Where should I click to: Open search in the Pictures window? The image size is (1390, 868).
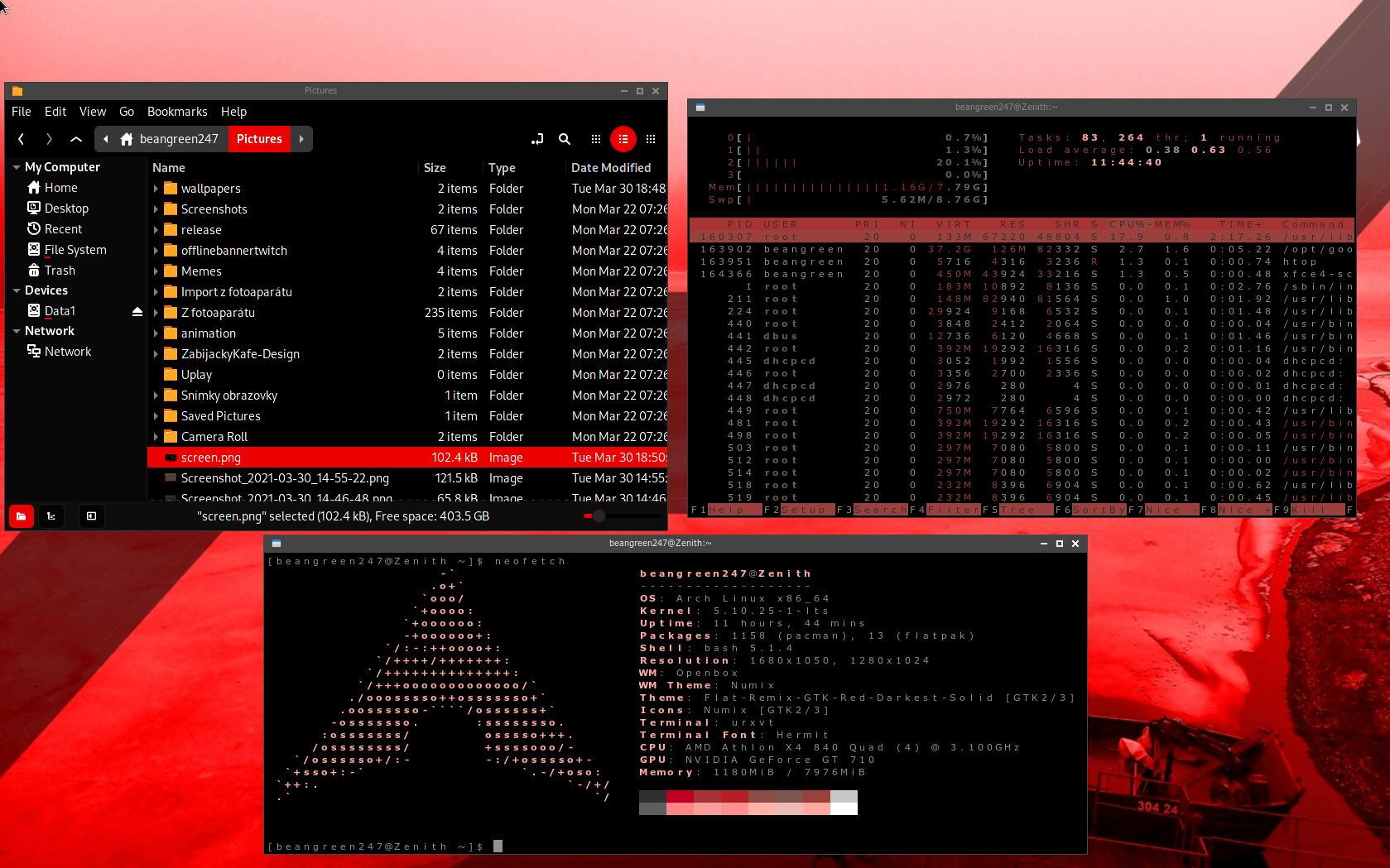[x=565, y=139]
